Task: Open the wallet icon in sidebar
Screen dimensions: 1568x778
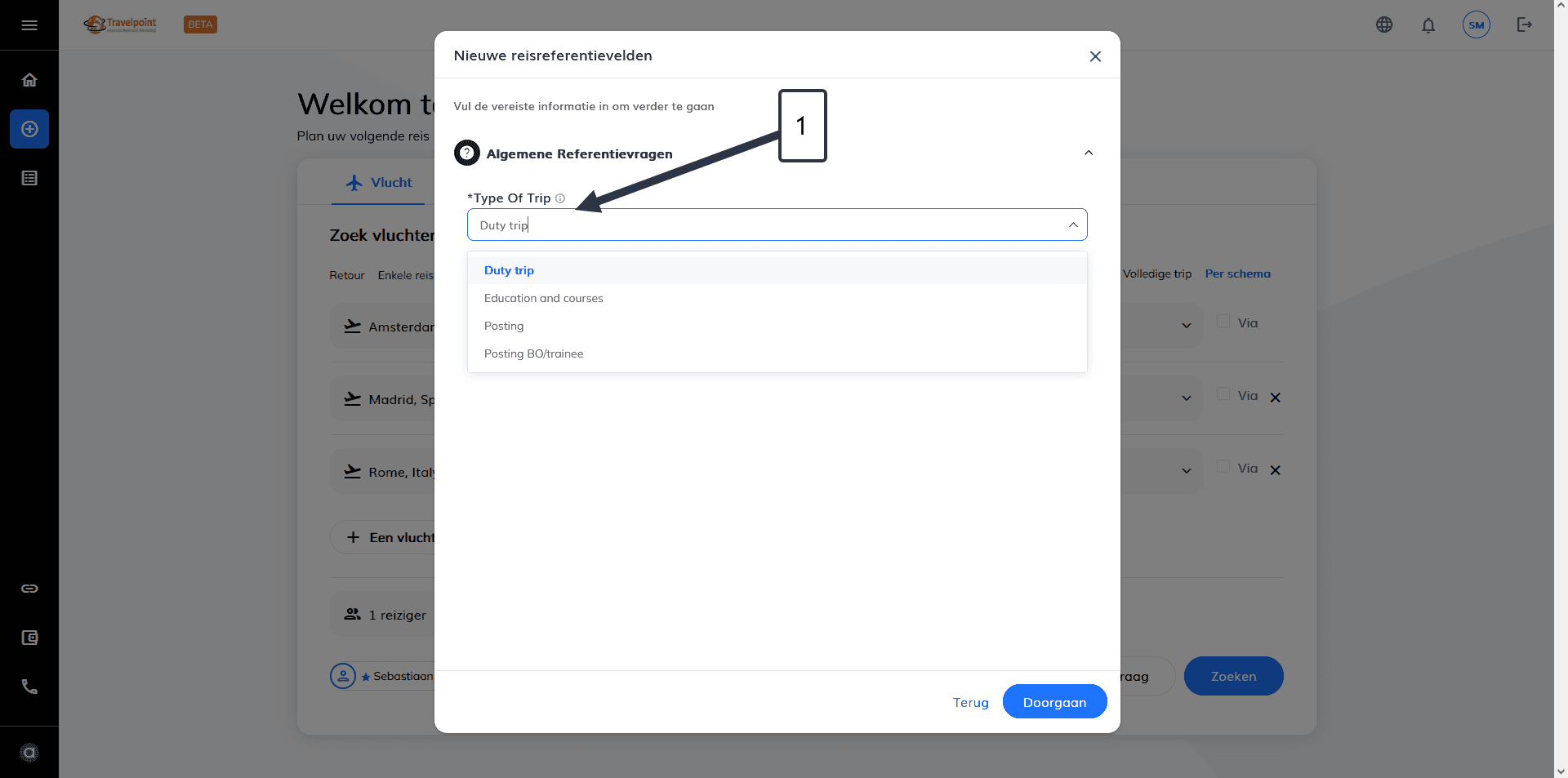Action: coord(29,638)
